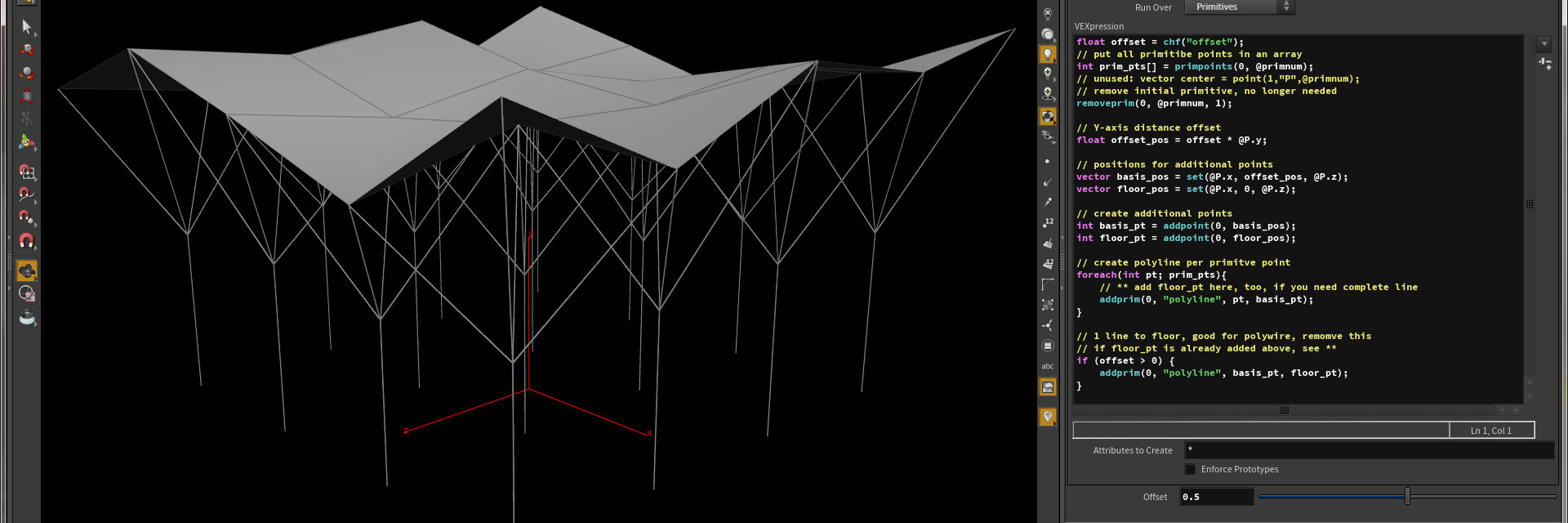Click the round striped display icon
The width and height of the screenshot is (1568, 523).
(x=1048, y=346)
